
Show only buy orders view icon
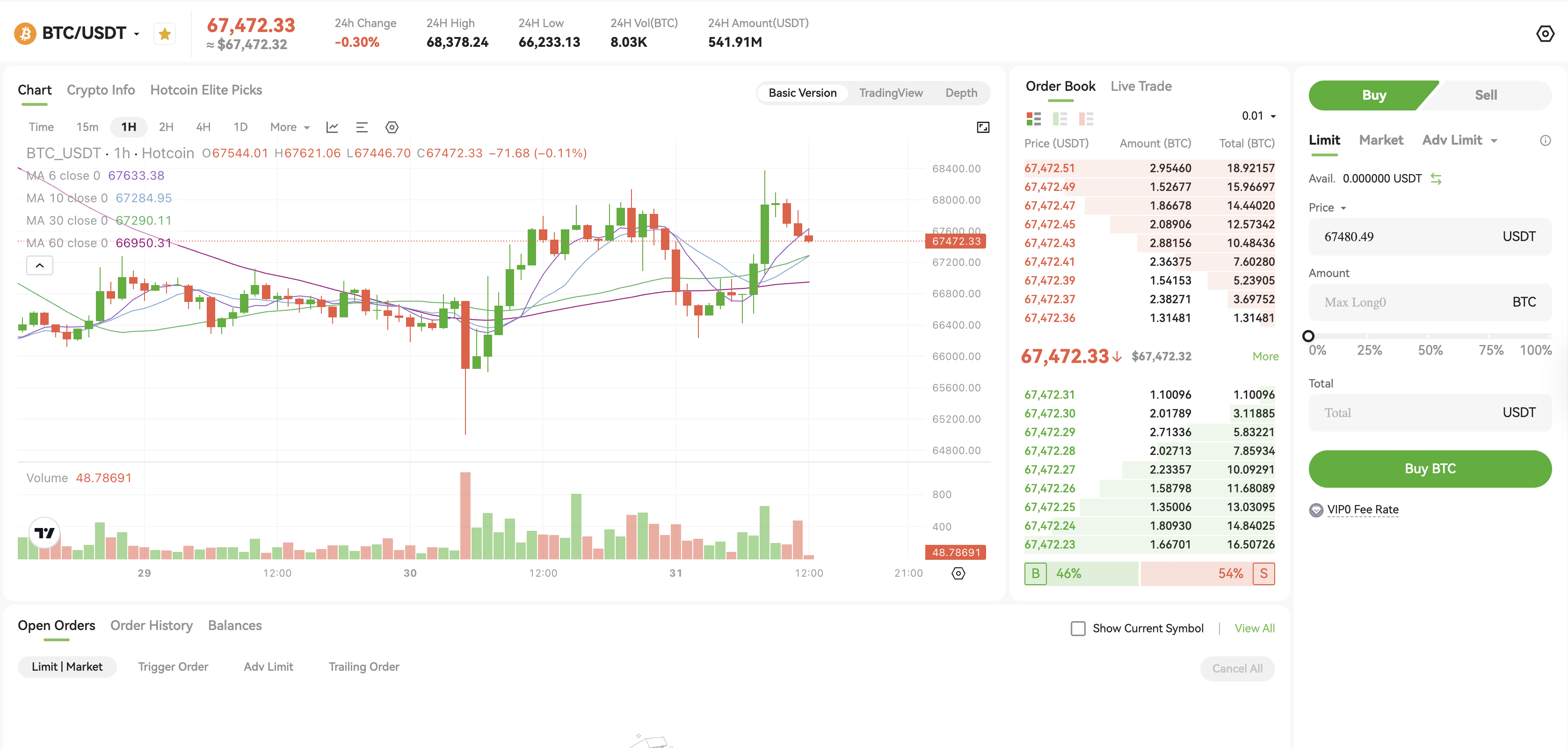click(1059, 118)
